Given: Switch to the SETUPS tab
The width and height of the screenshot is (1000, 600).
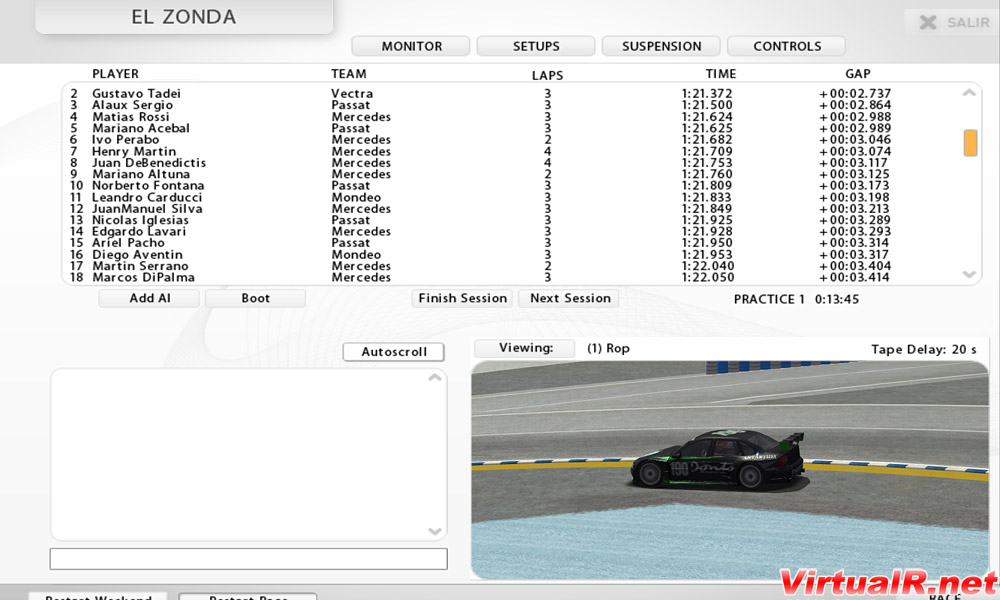Looking at the screenshot, I should coord(536,47).
